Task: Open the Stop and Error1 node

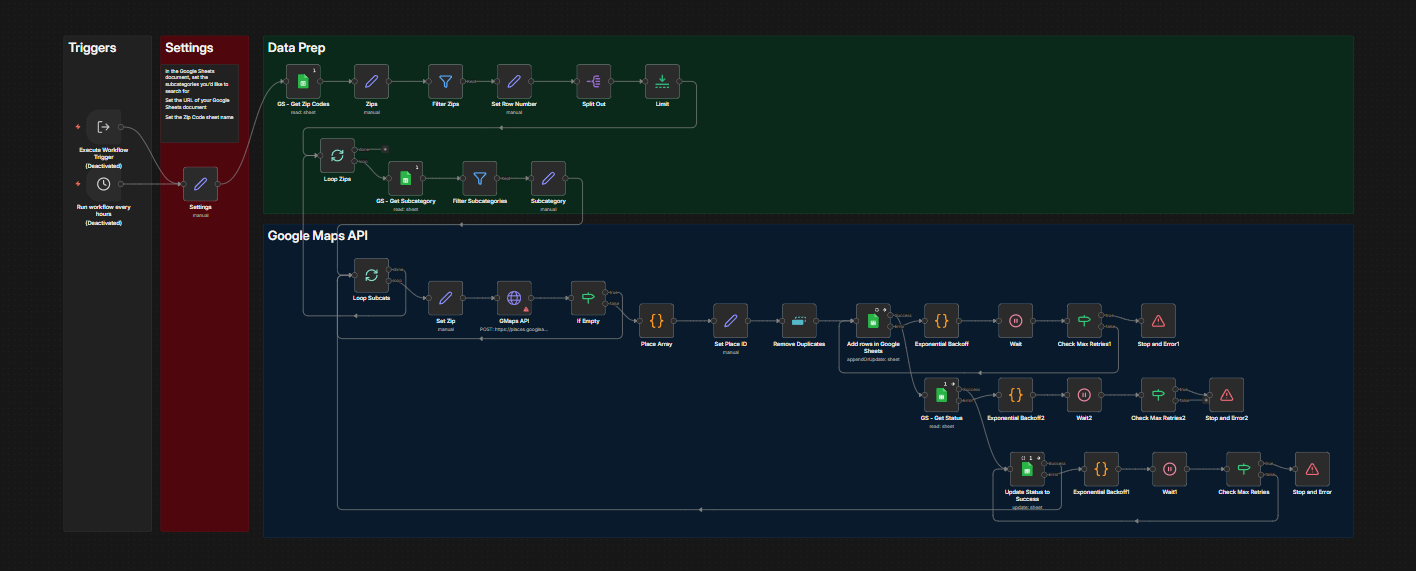Action: pyautogui.click(x=1158, y=321)
